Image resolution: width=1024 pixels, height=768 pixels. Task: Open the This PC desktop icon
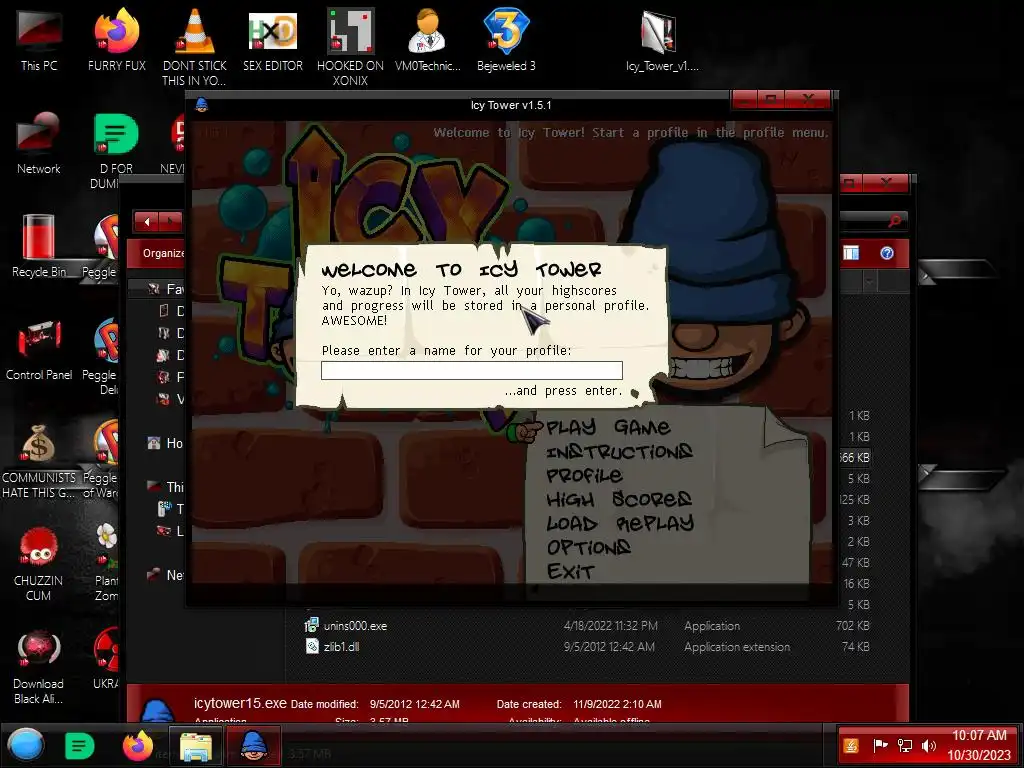[x=39, y=40]
